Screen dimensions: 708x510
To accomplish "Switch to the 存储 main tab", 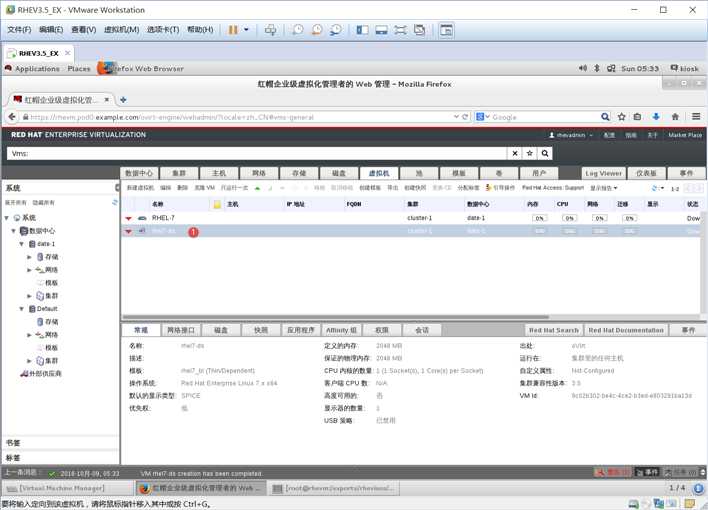I will pos(299,173).
